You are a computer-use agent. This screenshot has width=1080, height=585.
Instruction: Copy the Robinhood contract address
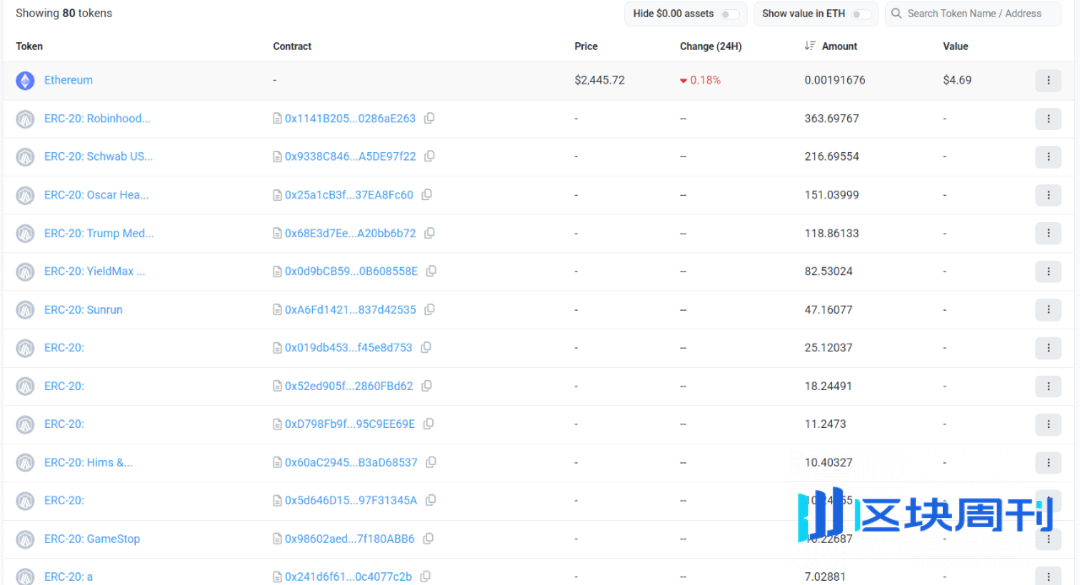tap(429, 119)
